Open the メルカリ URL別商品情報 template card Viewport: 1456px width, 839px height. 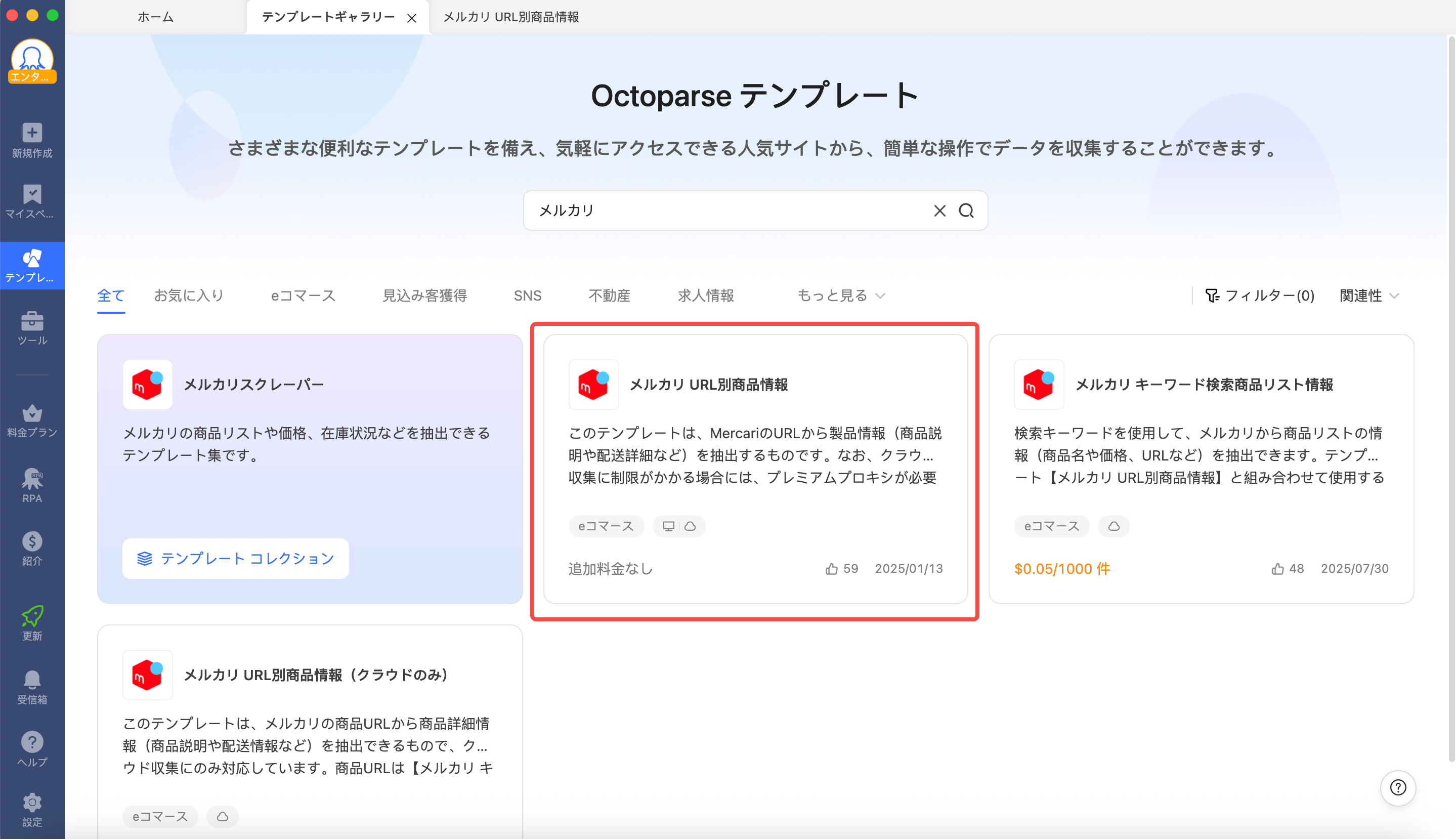click(755, 473)
